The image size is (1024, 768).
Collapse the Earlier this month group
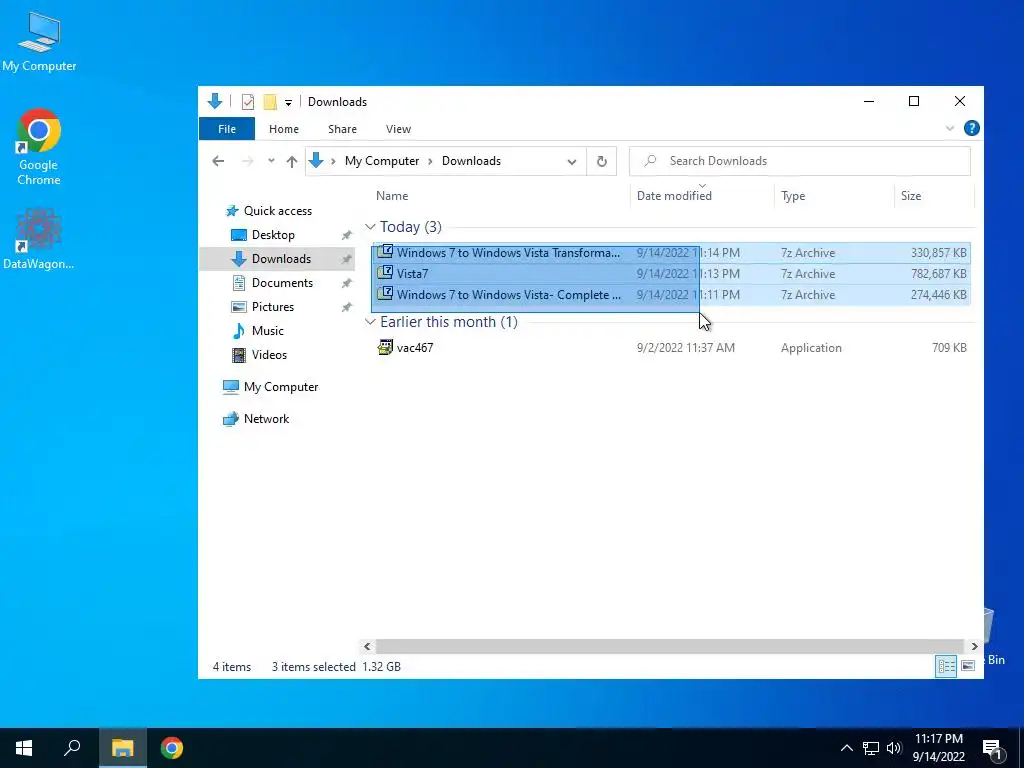pyautogui.click(x=370, y=322)
